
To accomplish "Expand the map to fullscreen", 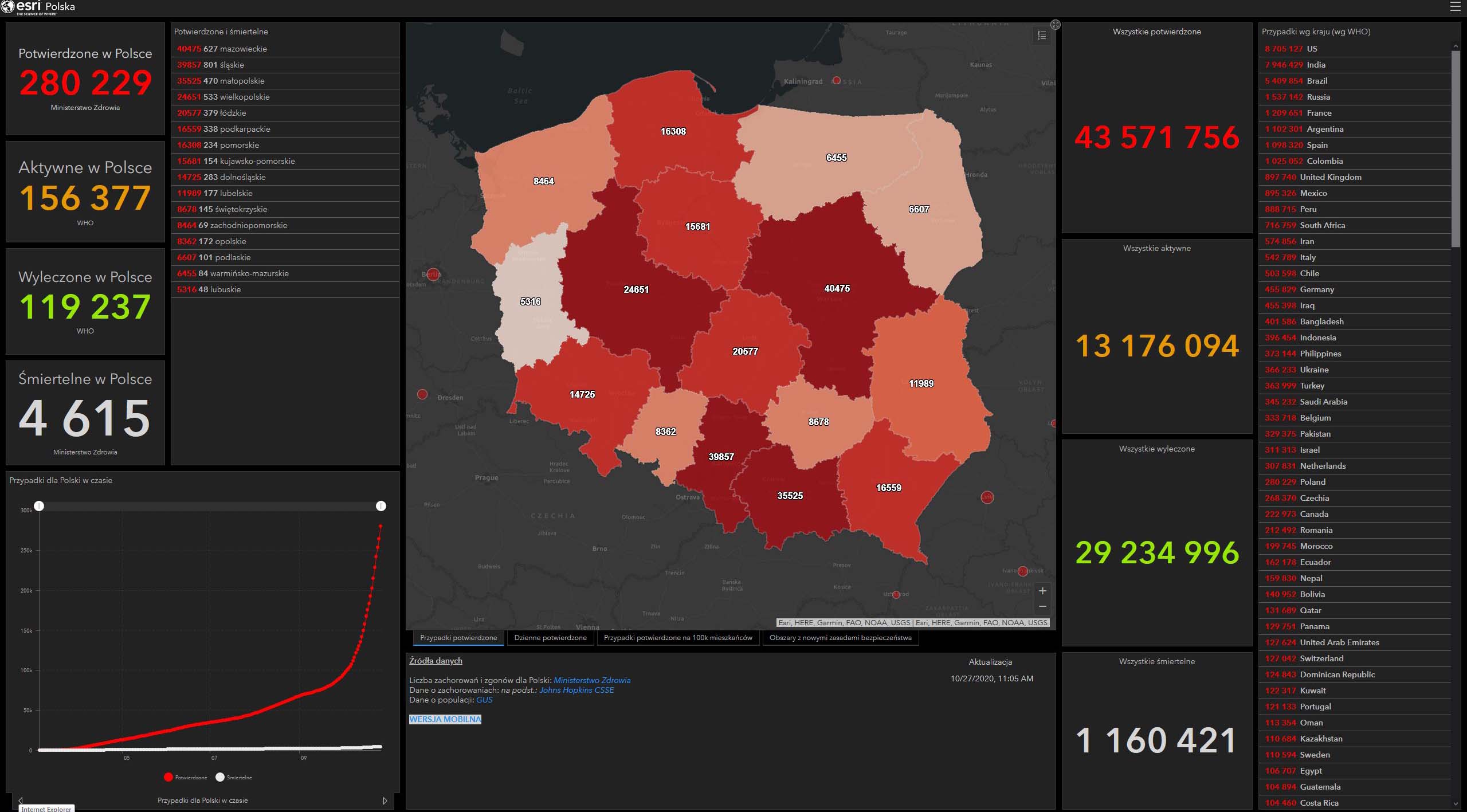I will (x=1056, y=25).
